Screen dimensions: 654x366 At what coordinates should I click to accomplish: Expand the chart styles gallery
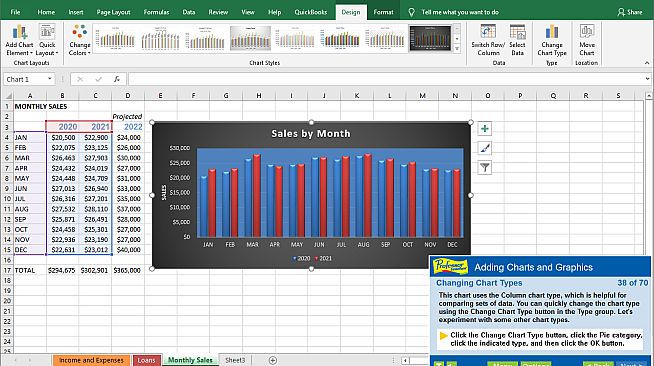pyautogui.click(x=457, y=48)
